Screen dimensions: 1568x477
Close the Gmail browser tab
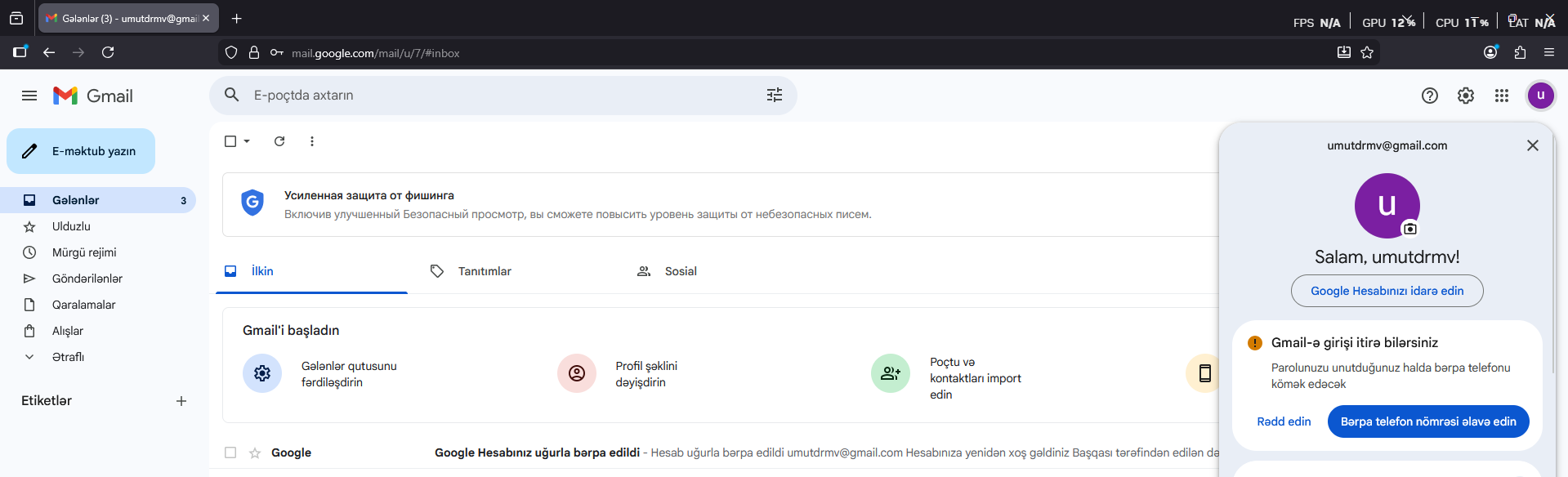[x=206, y=18]
